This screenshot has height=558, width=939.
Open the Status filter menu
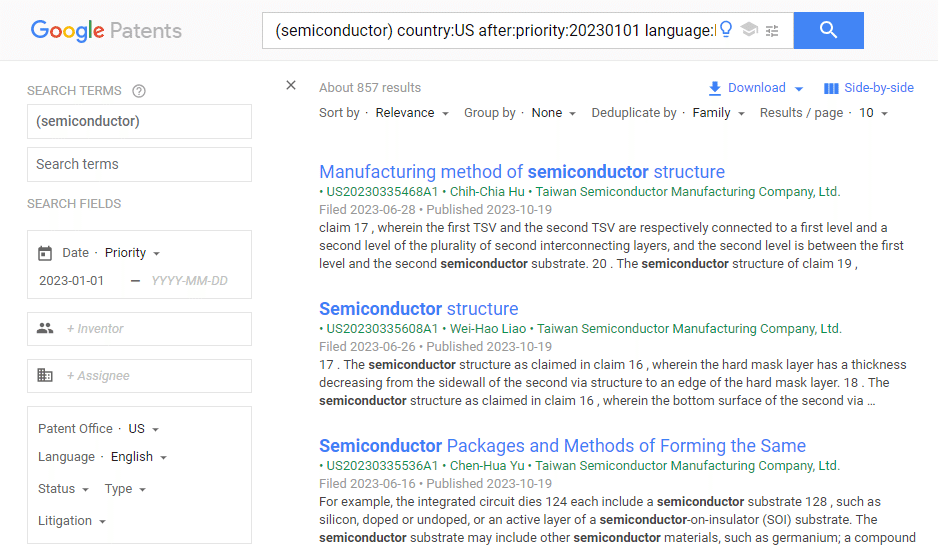(x=63, y=489)
